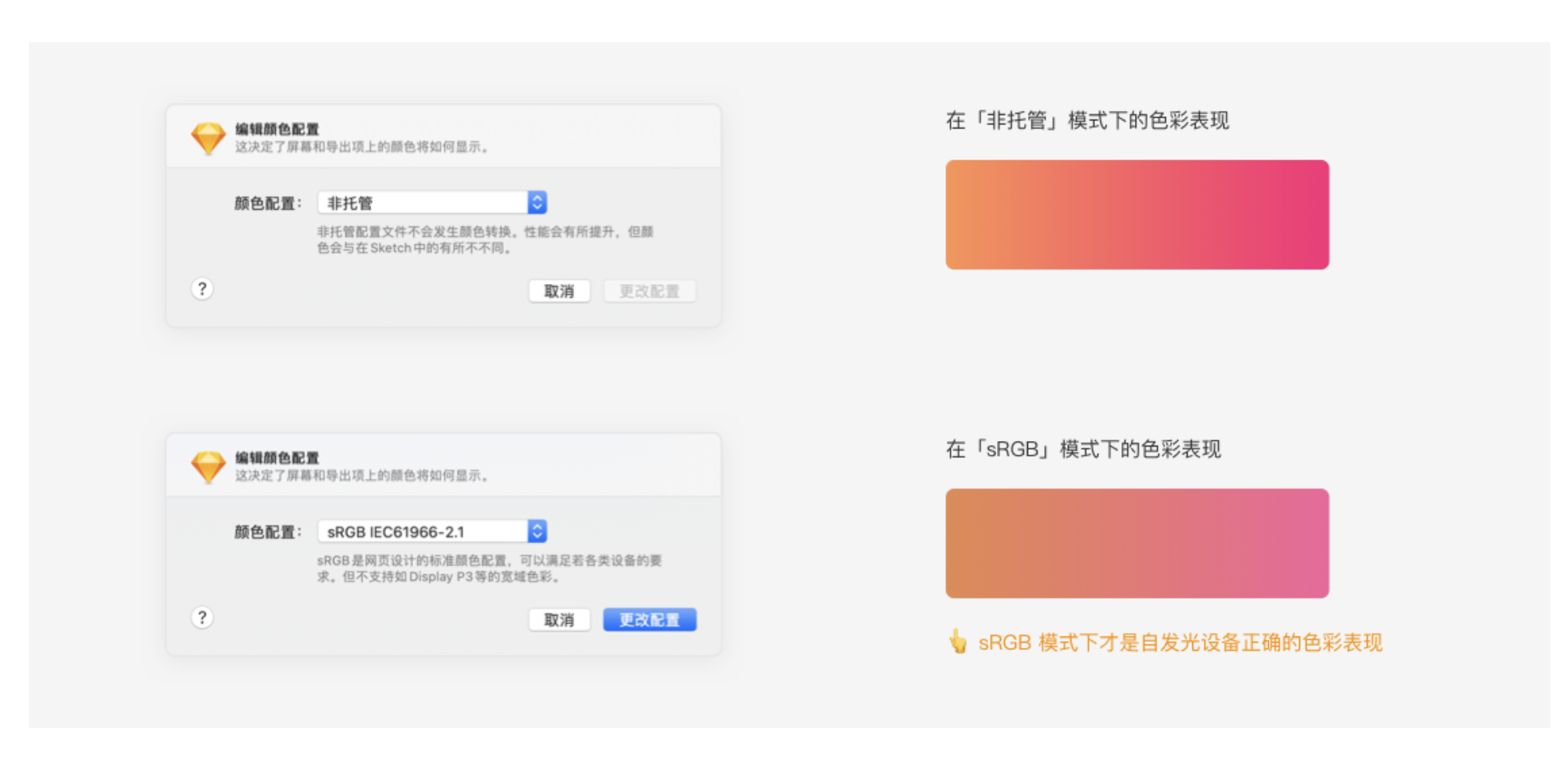Click the Sketch diamond icon in the bottom dialog
Image resolution: width=1568 pixels, height=764 pixels.
pyautogui.click(x=208, y=467)
